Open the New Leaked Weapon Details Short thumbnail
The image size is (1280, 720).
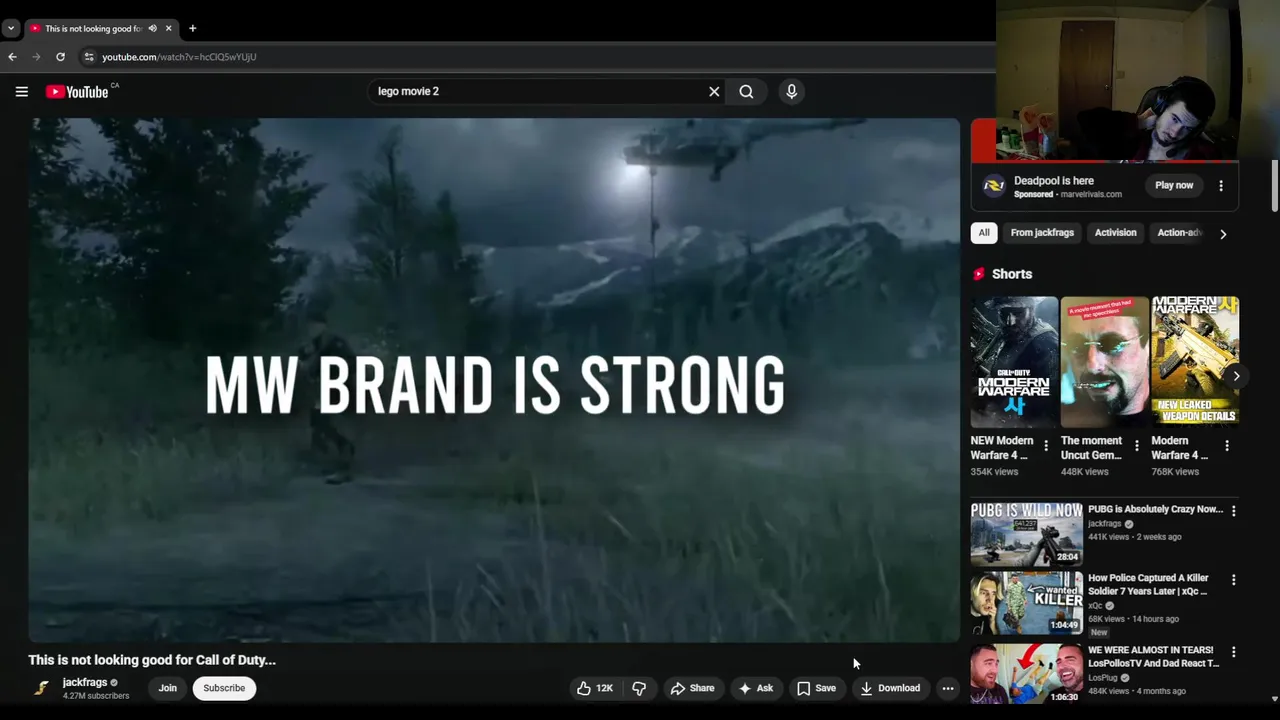pyautogui.click(x=1195, y=362)
